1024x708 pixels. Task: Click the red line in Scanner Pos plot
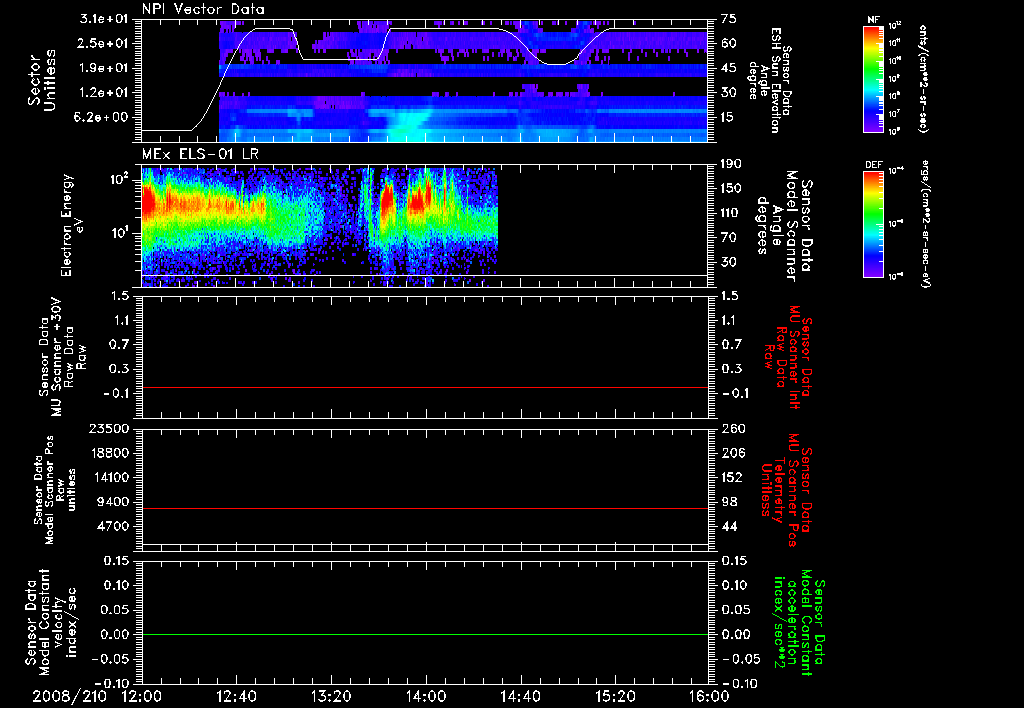[424, 508]
